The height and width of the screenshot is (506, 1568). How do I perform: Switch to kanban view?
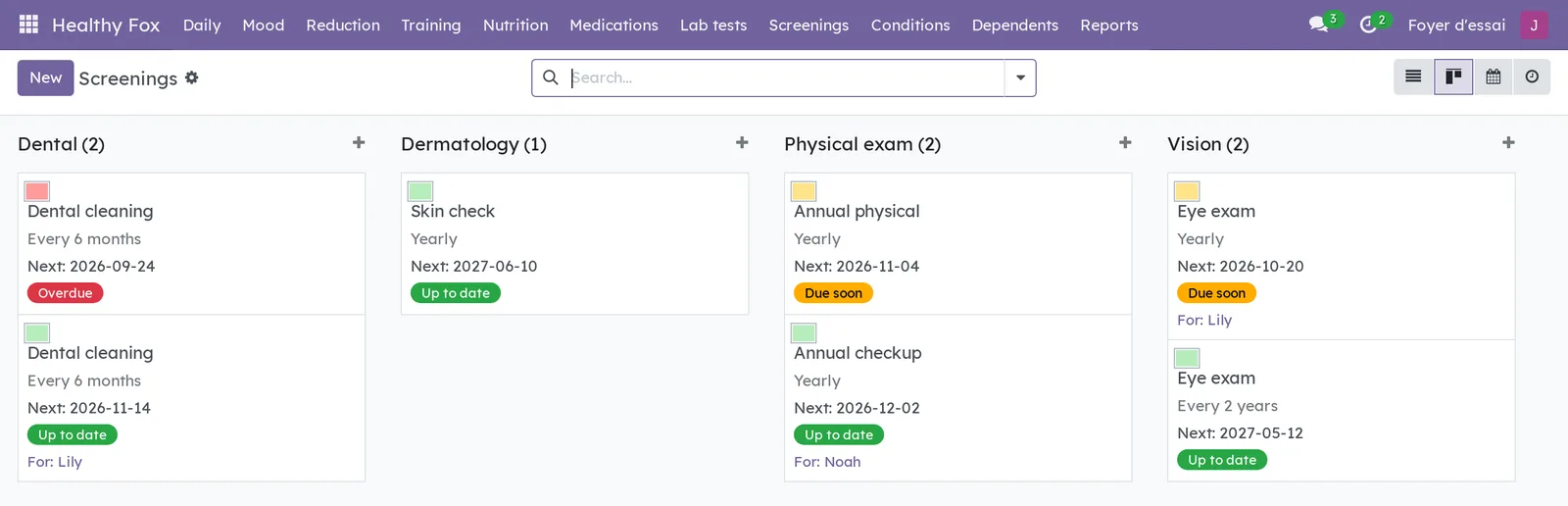tap(1453, 76)
